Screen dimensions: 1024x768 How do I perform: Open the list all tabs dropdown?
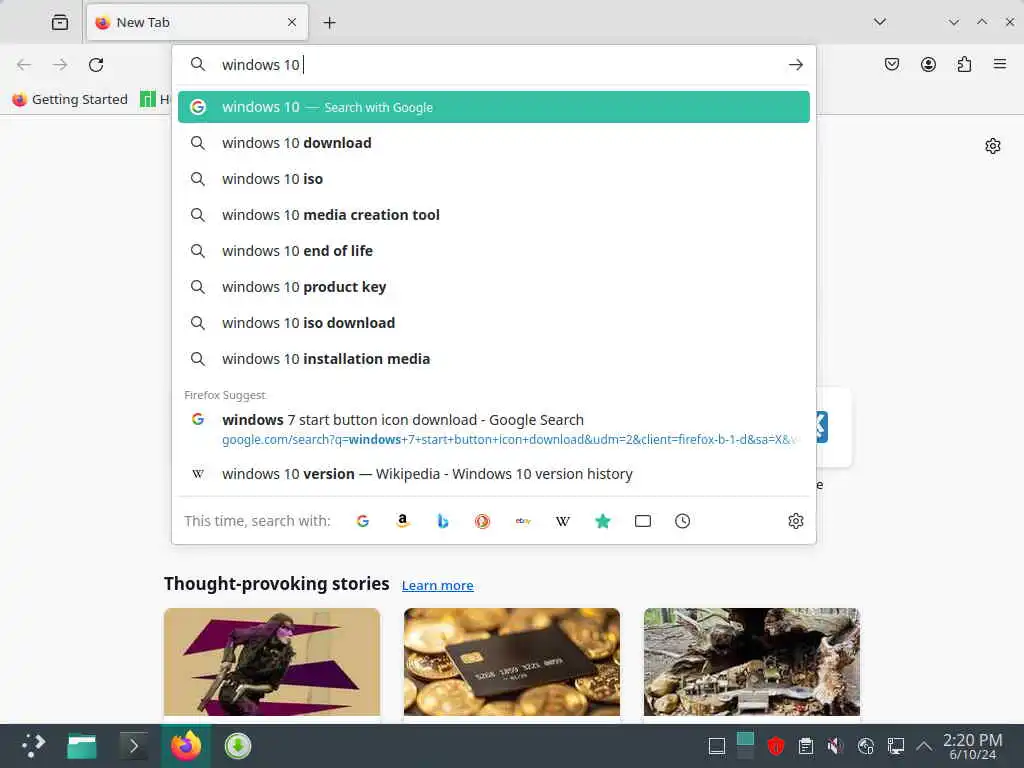click(x=880, y=22)
